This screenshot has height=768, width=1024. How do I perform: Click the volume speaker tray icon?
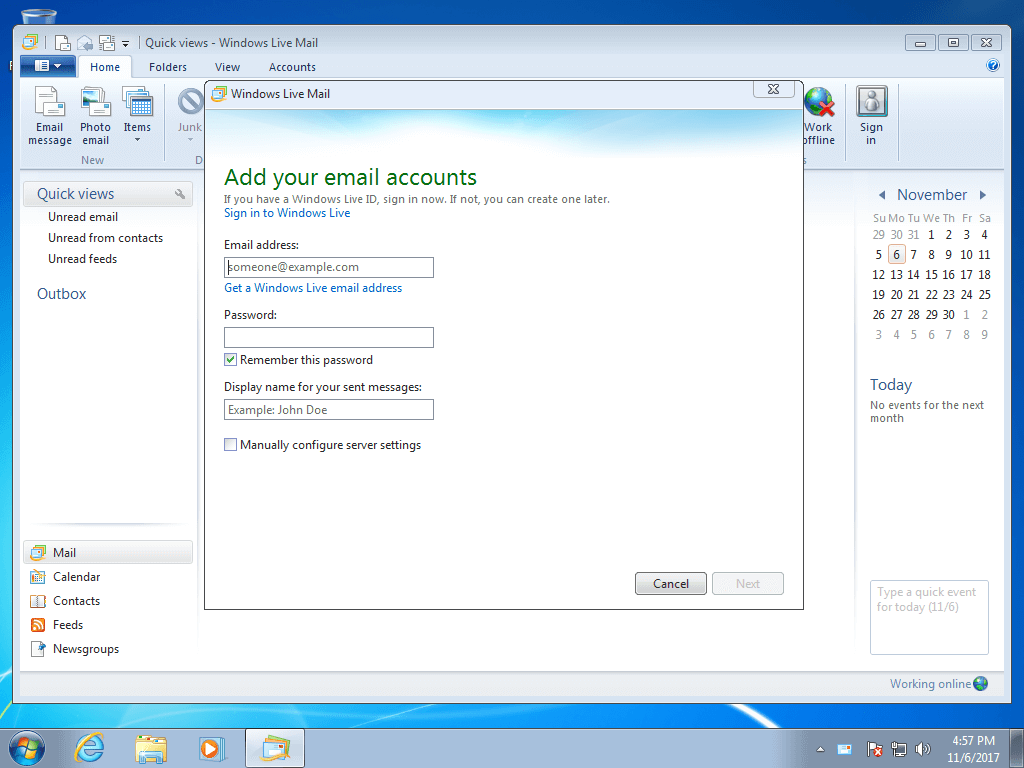coord(923,749)
